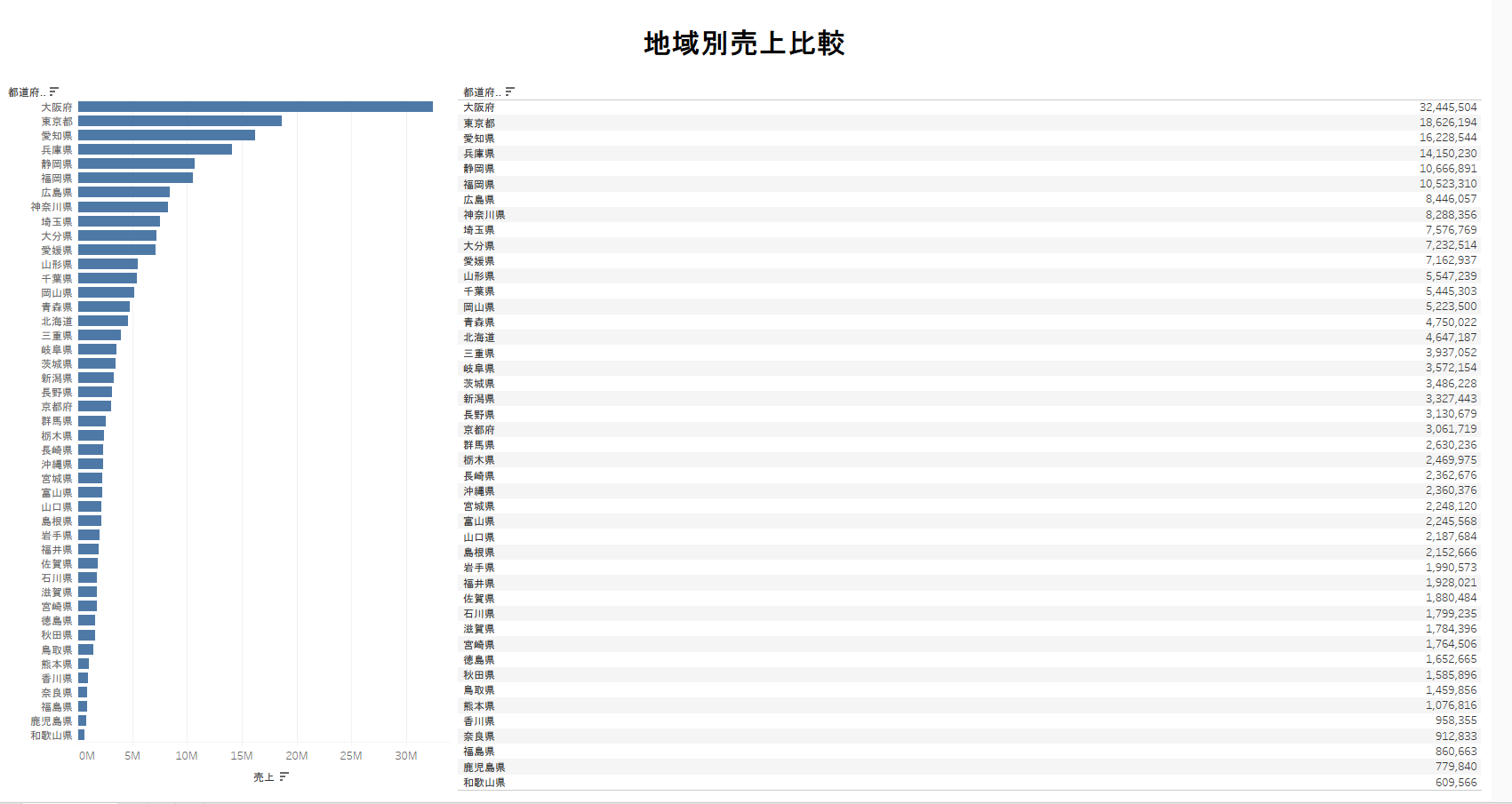Select the 609,566 value in the table
This screenshot has height=804, width=1512.
point(1455,783)
